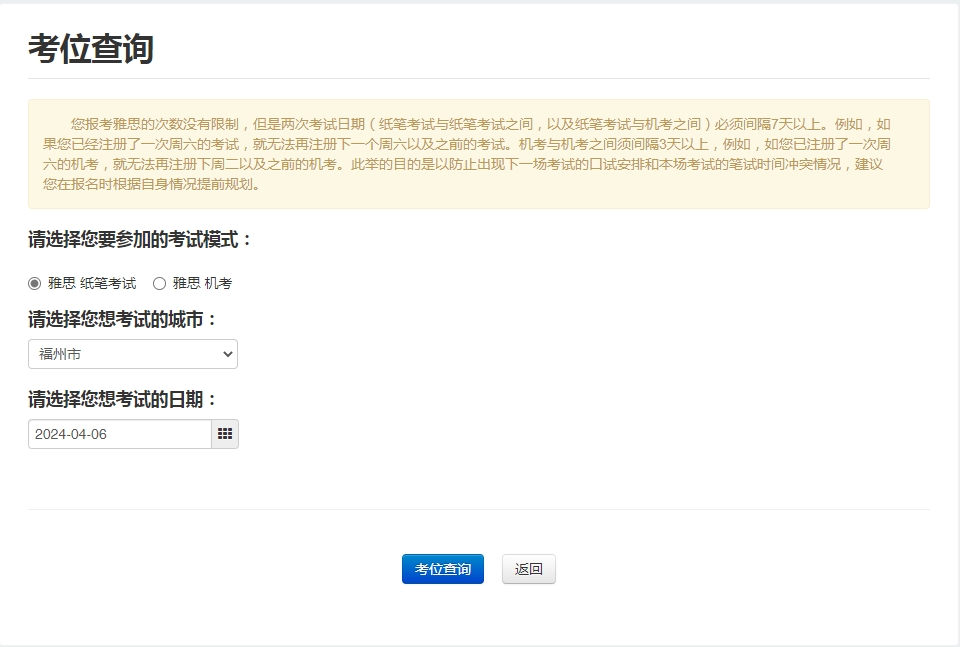The image size is (960, 647).
Task: Choose 雅思 机考 exam mode
Action: (160, 283)
